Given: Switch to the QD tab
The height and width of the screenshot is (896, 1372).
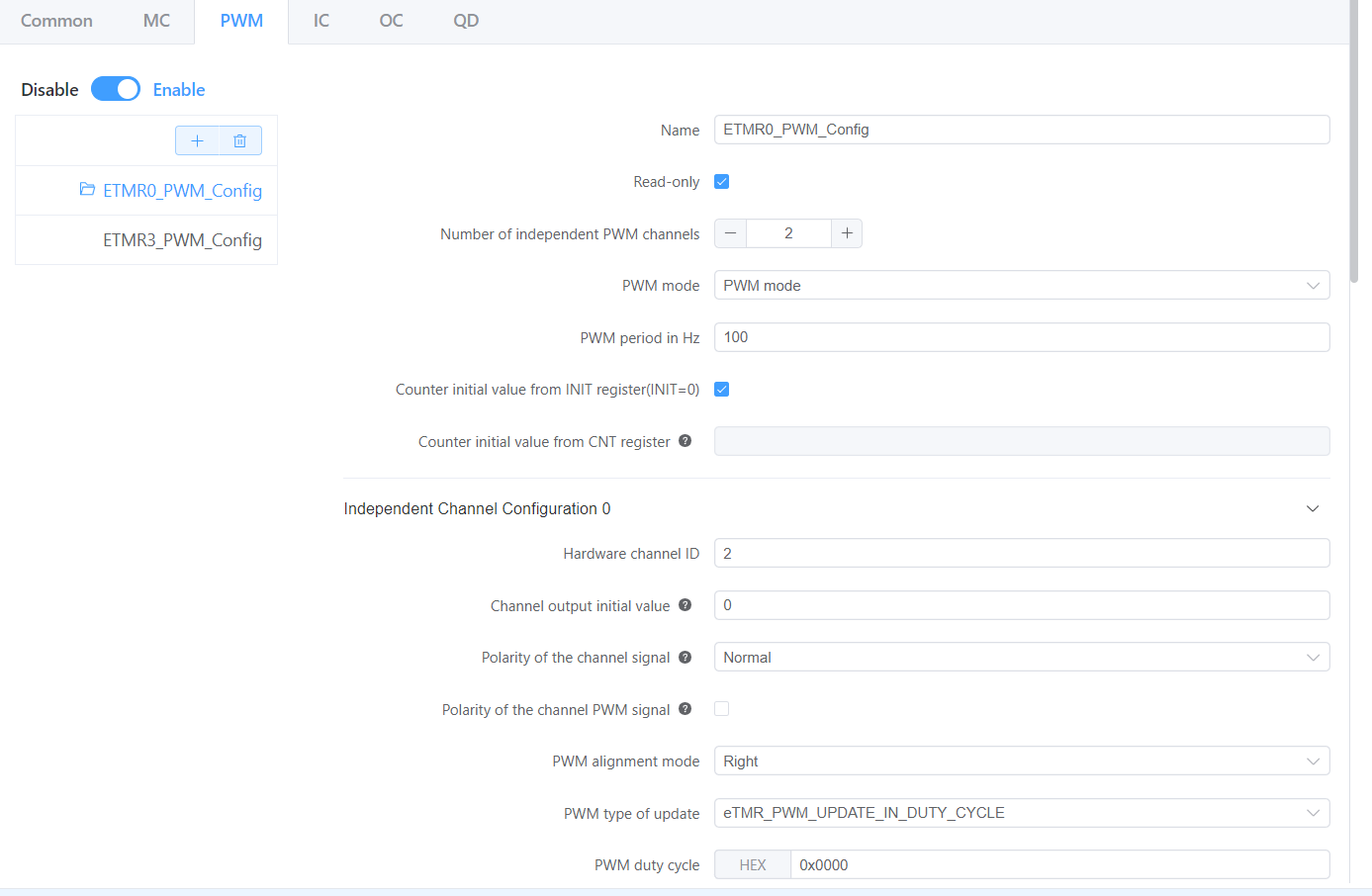Looking at the screenshot, I should point(466,21).
